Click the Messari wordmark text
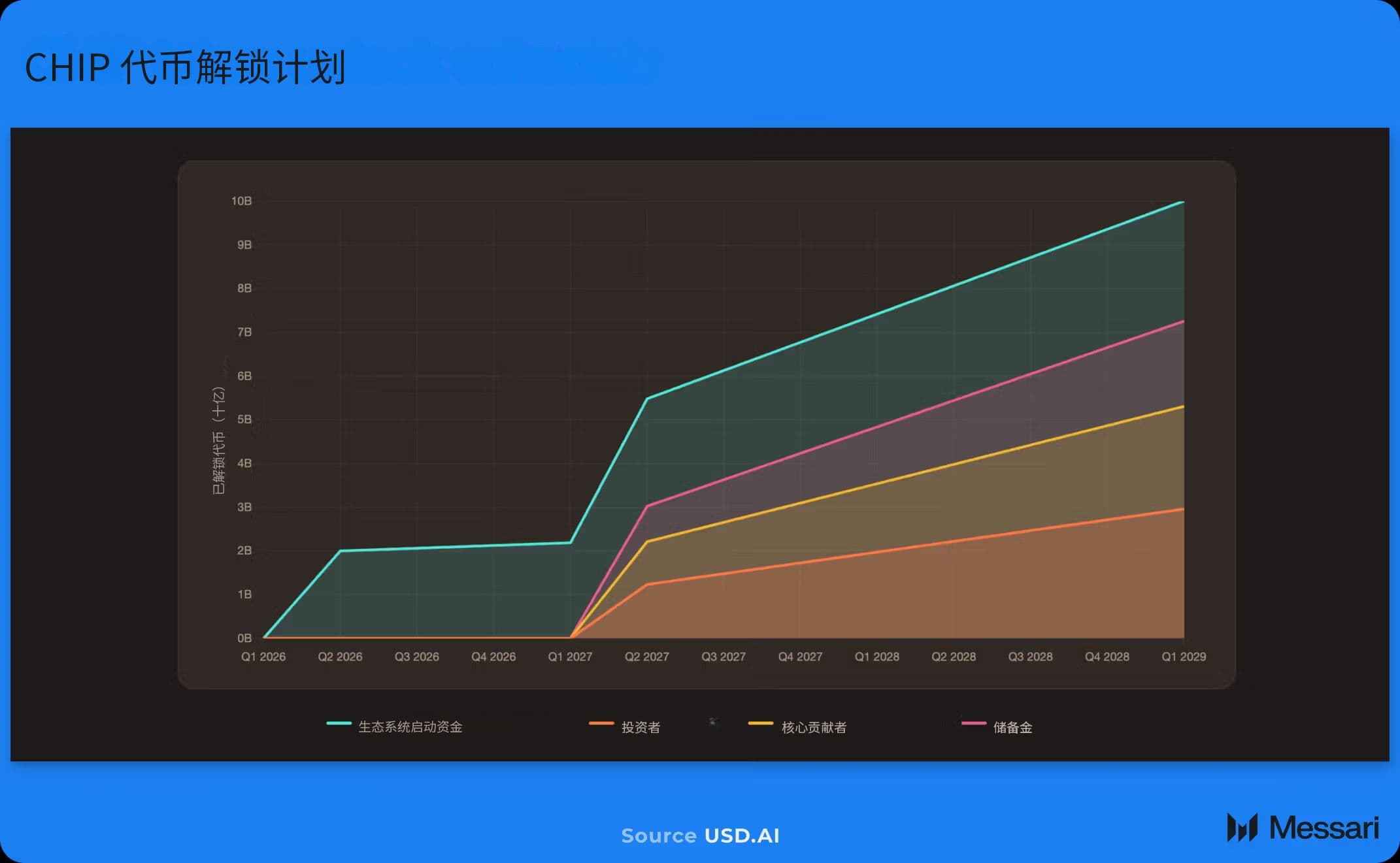The height and width of the screenshot is (863, 1400). click(1324, 828)
